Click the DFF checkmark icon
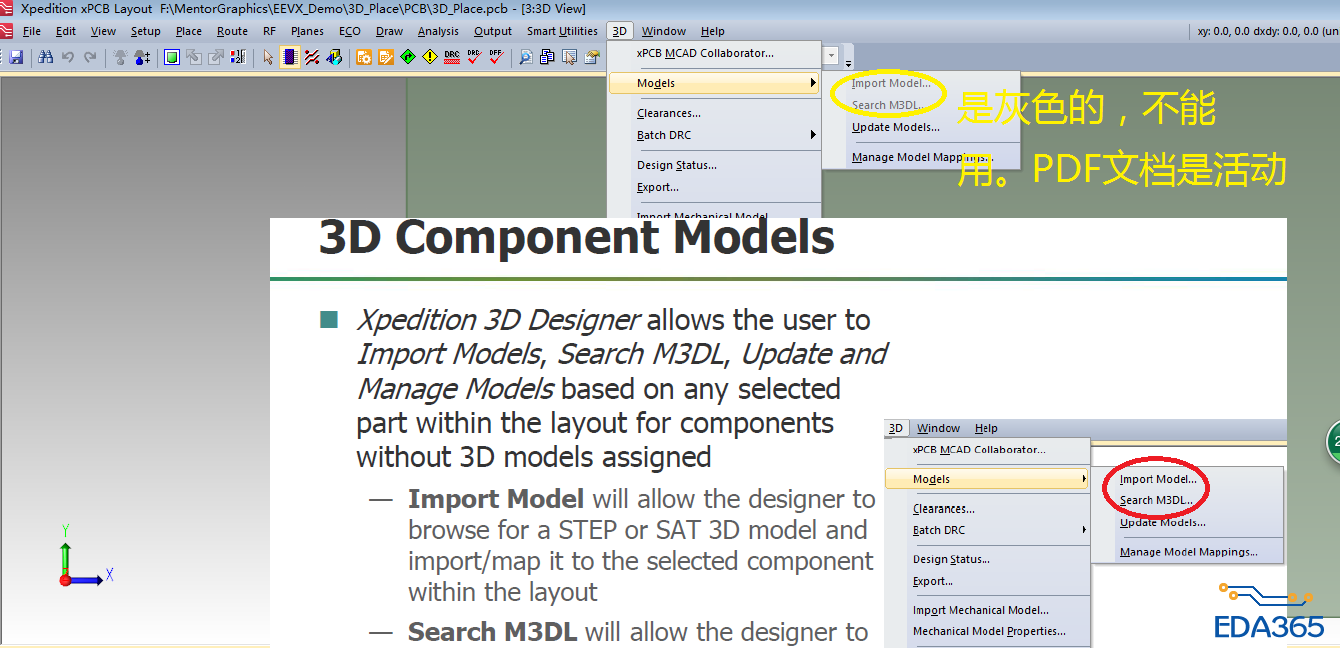 (496, 57)
